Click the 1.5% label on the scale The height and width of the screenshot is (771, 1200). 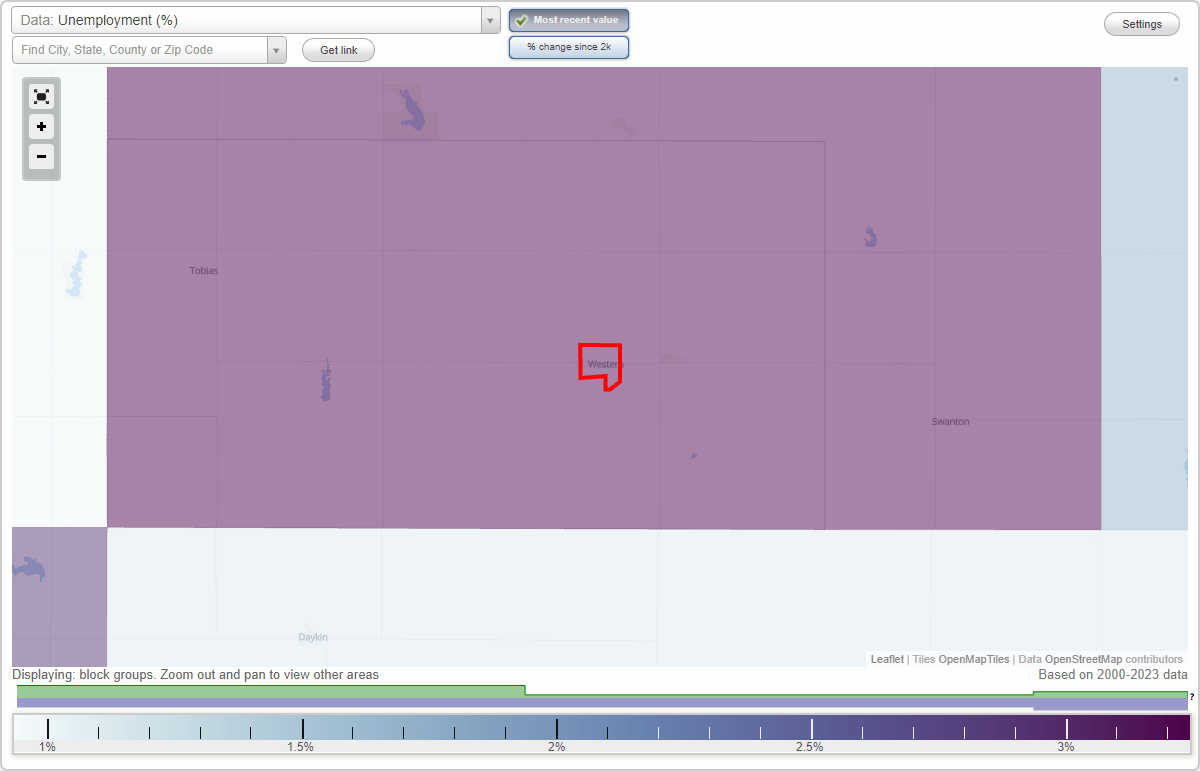[300, 746]
